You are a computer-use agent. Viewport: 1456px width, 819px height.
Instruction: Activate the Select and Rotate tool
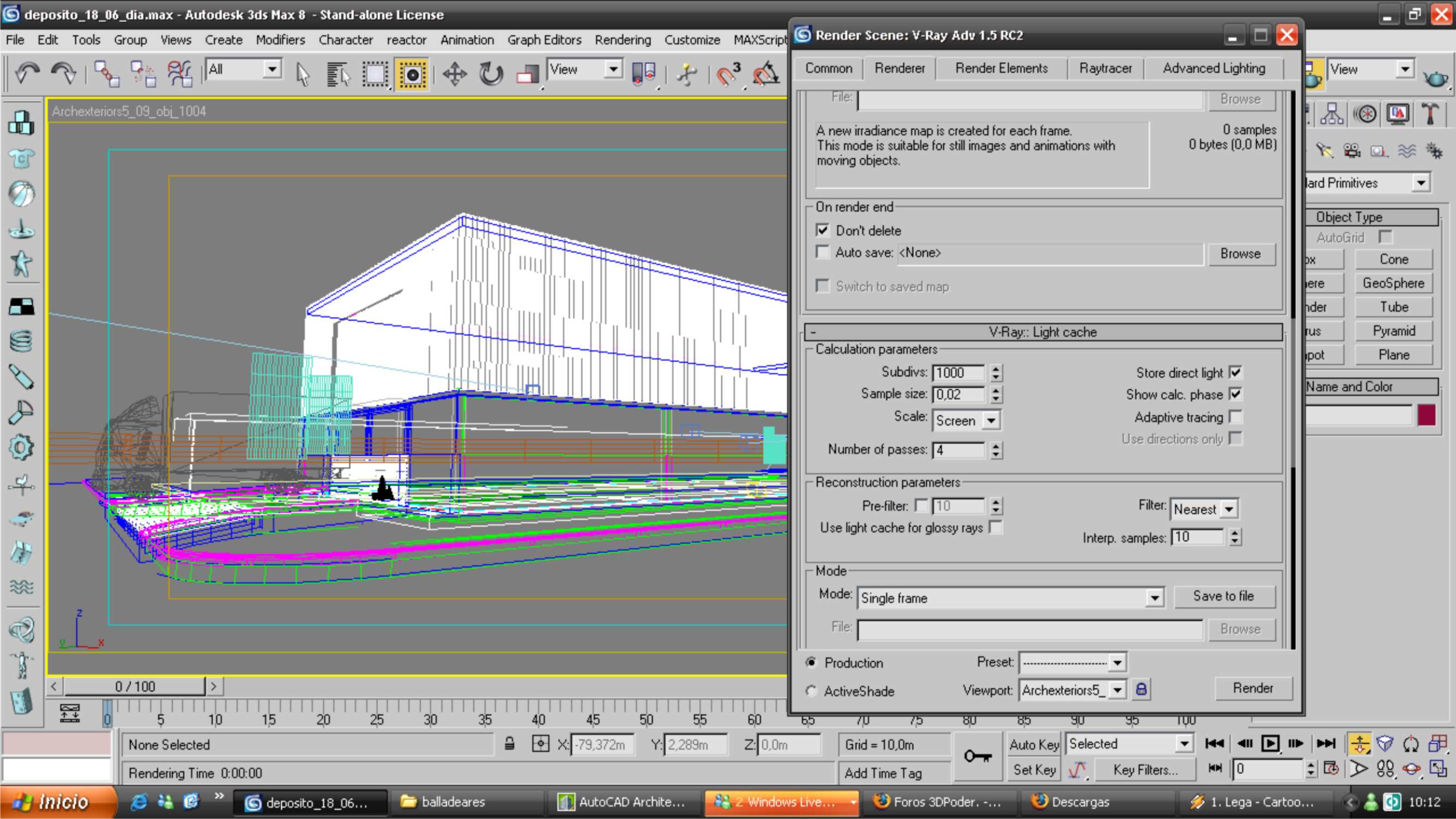490,74
